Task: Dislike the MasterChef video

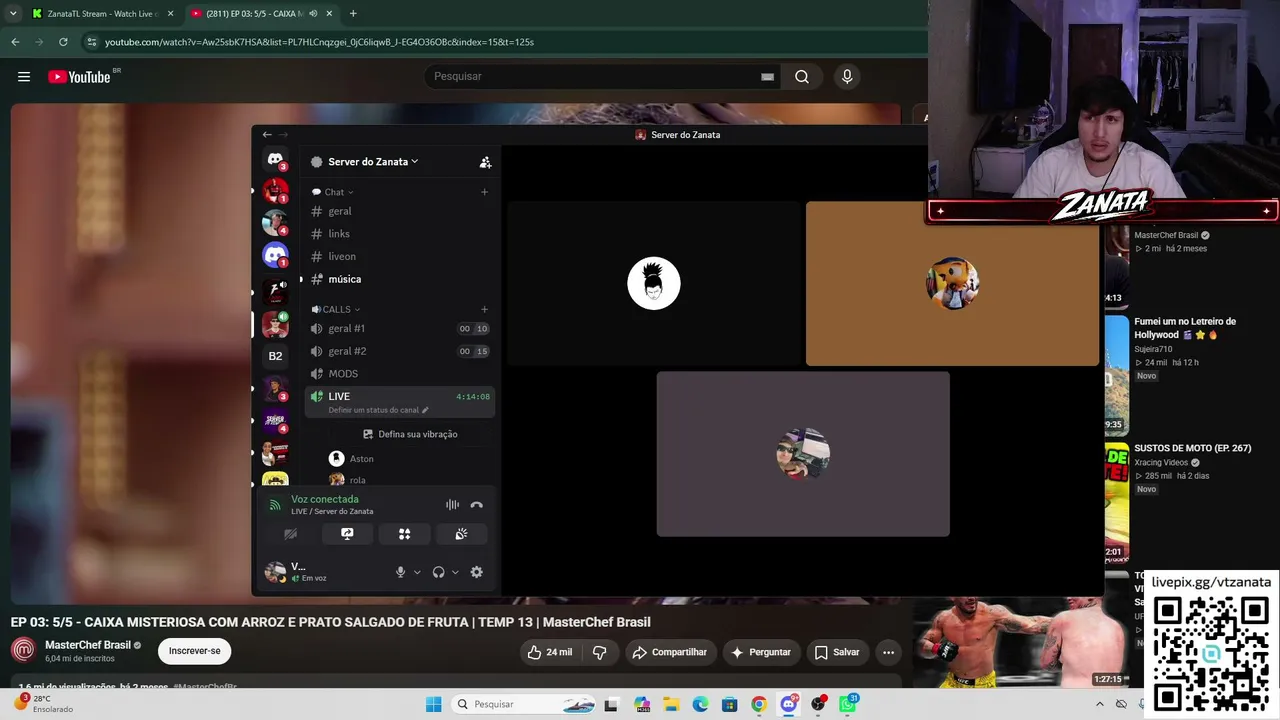Action: tap(600, 652)
